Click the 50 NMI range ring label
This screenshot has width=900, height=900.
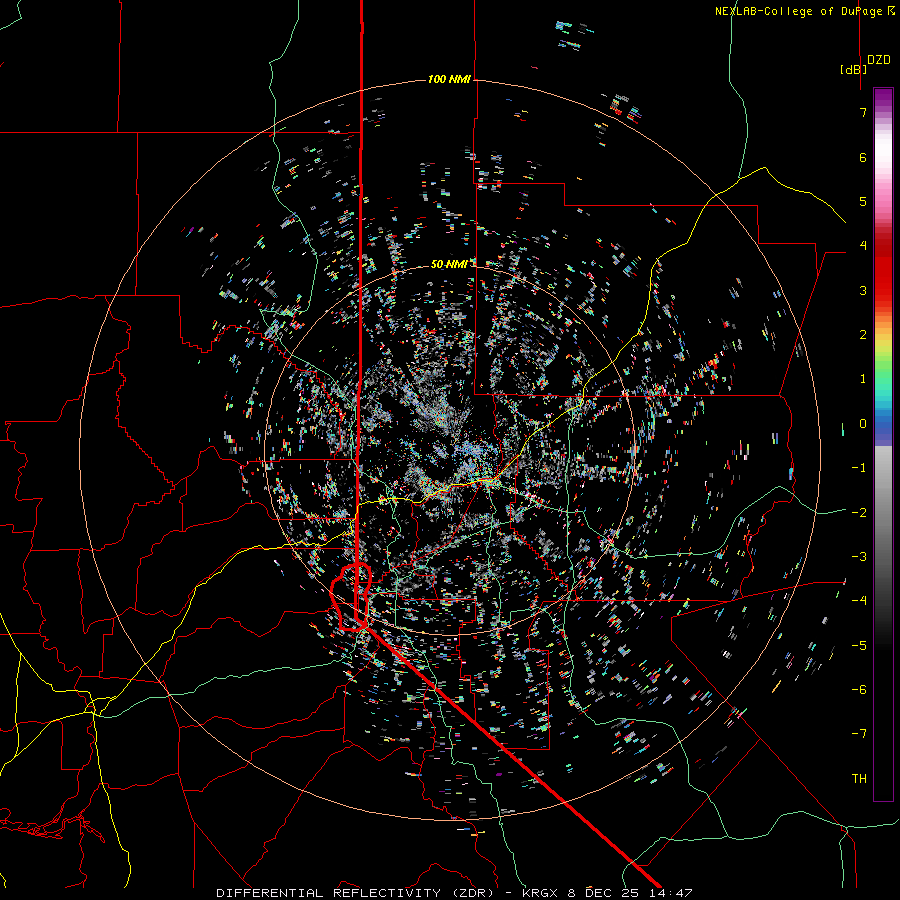pos(449,264)
